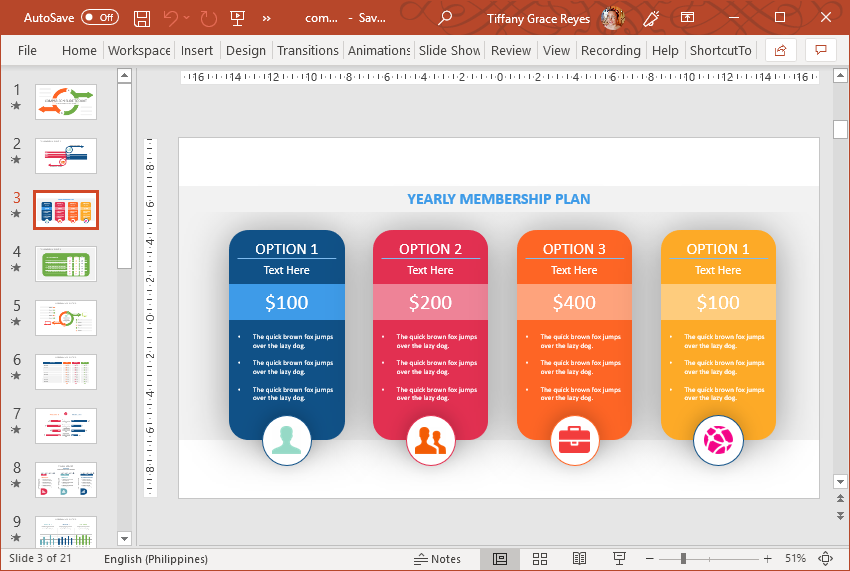Open the Transitions tab
850x571 pixels.
(307, 50)
